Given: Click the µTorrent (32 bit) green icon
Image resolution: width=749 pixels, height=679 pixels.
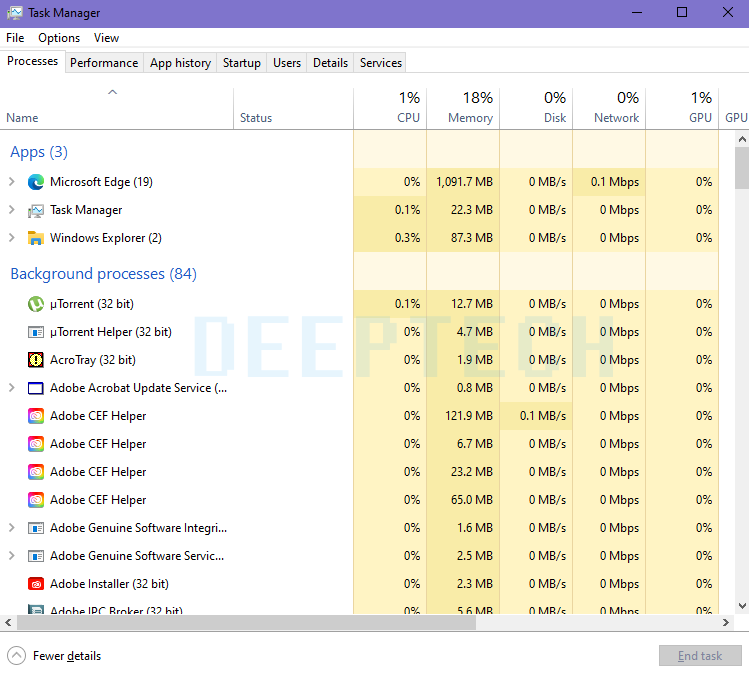Looking at the screenshot, I should 36,304.
